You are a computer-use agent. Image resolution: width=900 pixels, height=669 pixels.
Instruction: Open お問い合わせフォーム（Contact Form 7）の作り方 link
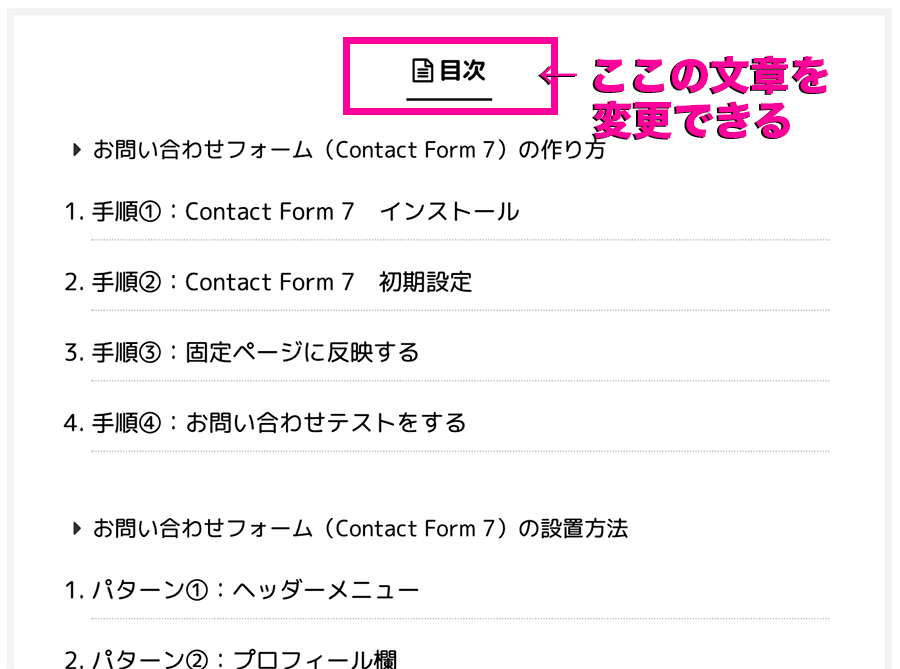(x=349, y=150)
